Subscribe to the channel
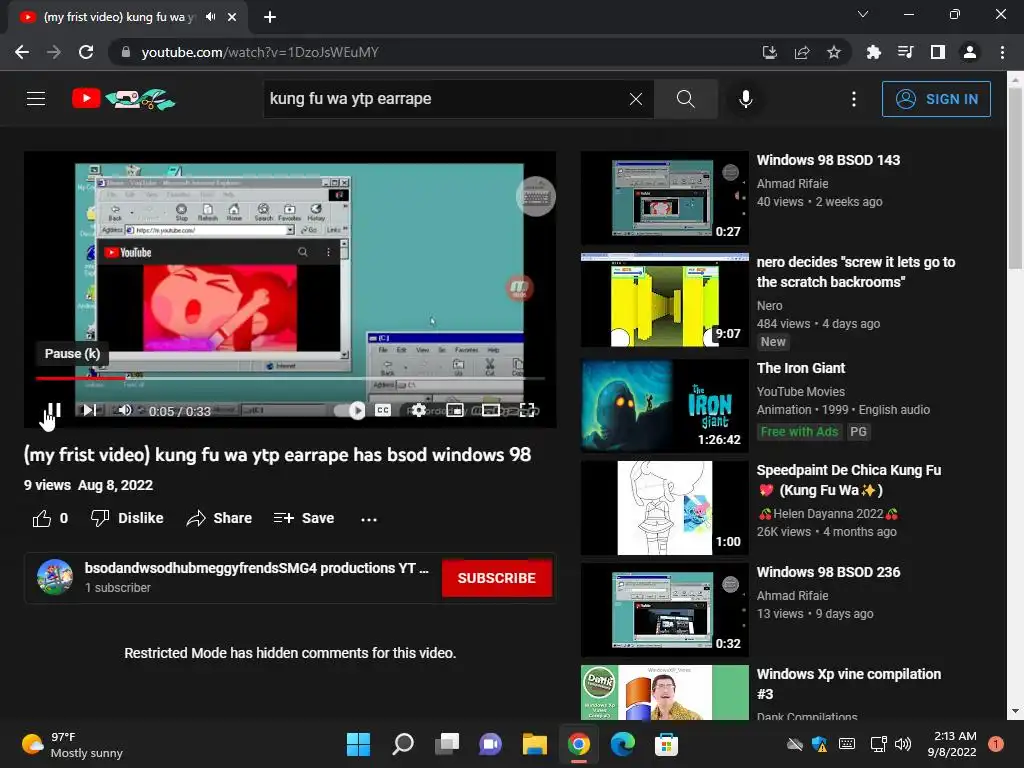Viewport: 1024px width, 768px height. [x=497, y=578]
